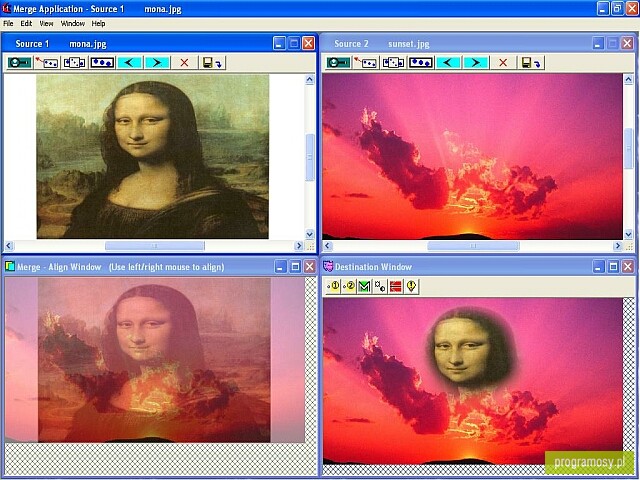Click cyan right arrow in Source 2 toolbar
The height and width of the screenshot is (480, 640).
point(476,62)
